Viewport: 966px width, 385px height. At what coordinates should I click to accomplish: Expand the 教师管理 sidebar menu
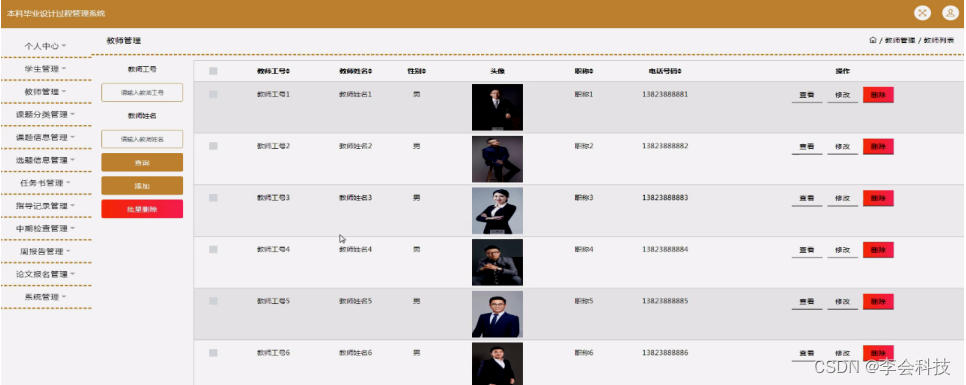pyautogui.click(x=46, y=92)
